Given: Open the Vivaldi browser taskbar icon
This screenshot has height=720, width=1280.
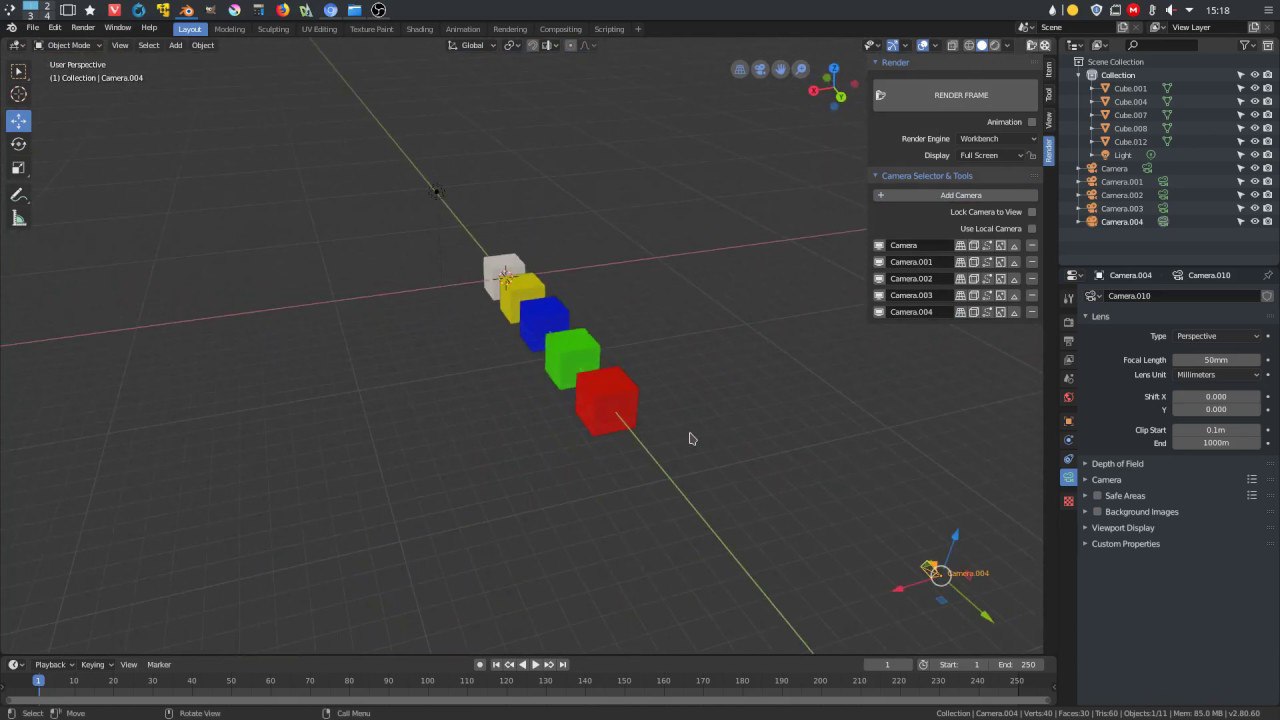Looking at the screenshot, I should [114, 10].
